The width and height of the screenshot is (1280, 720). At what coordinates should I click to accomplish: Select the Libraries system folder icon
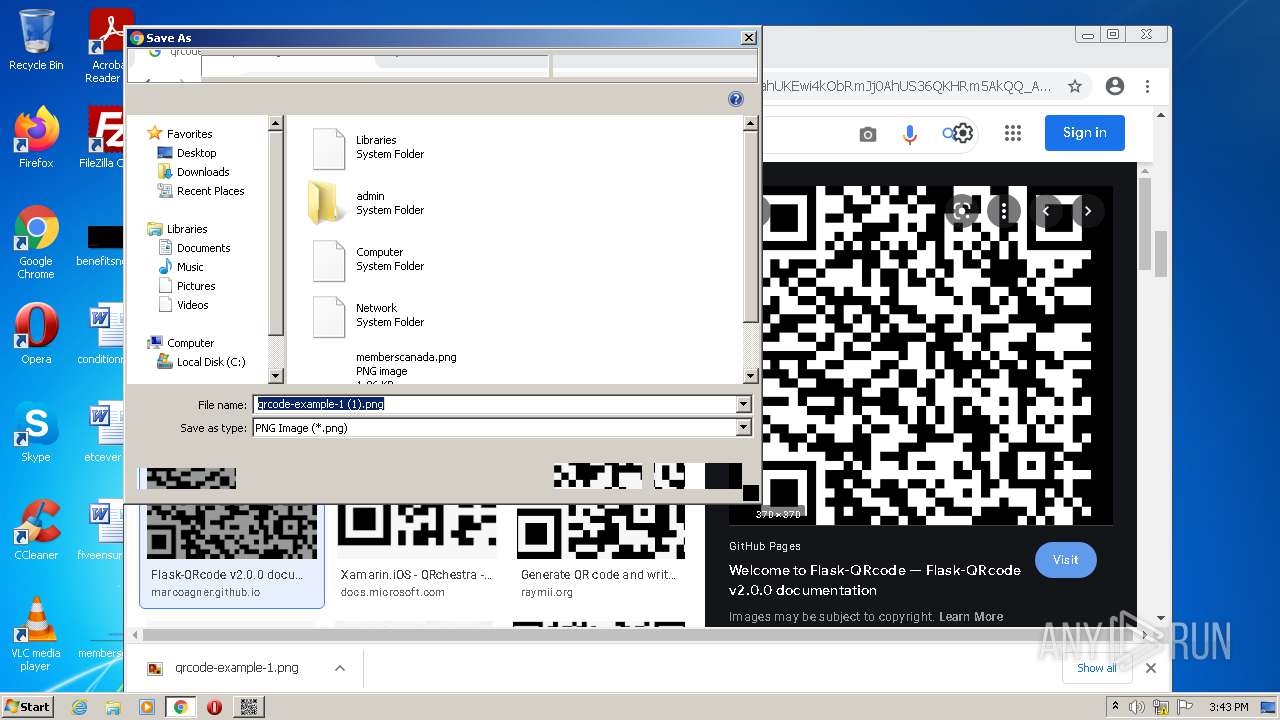tap(329, 148)
